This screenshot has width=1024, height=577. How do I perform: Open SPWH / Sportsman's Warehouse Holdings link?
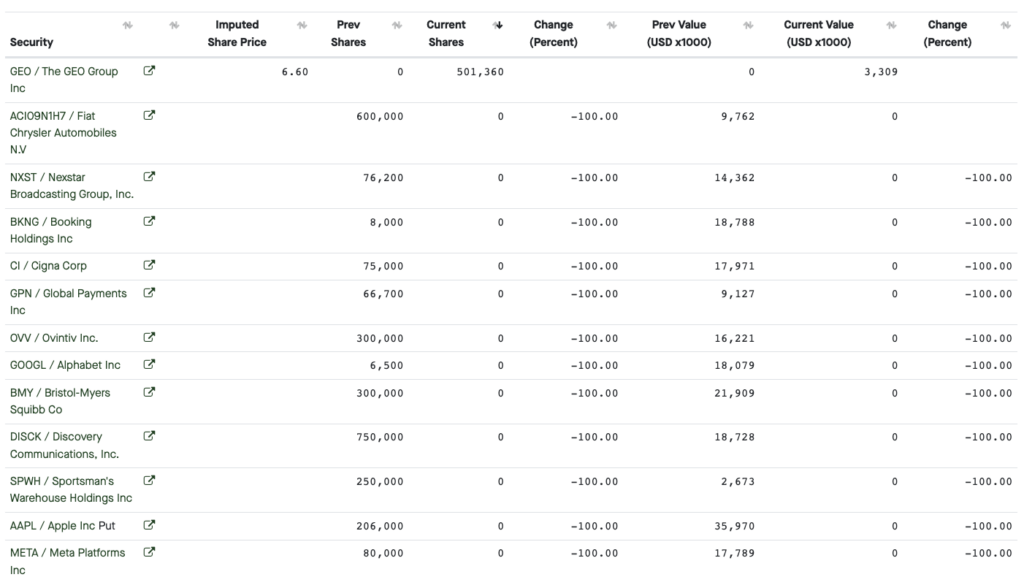pyautogui.click(x=71, y=490)
